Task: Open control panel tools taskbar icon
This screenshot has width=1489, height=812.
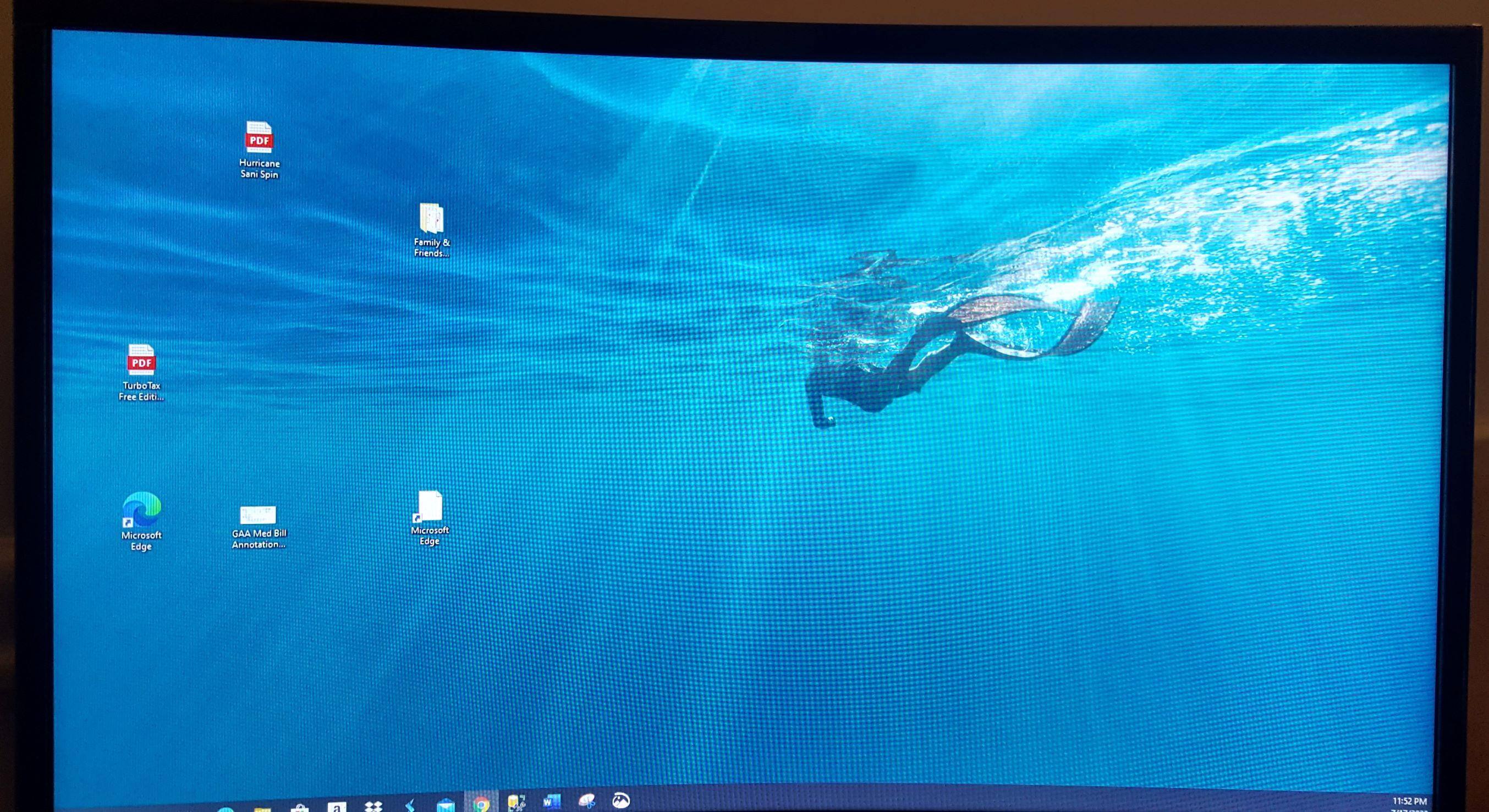Action: (515, 803)
